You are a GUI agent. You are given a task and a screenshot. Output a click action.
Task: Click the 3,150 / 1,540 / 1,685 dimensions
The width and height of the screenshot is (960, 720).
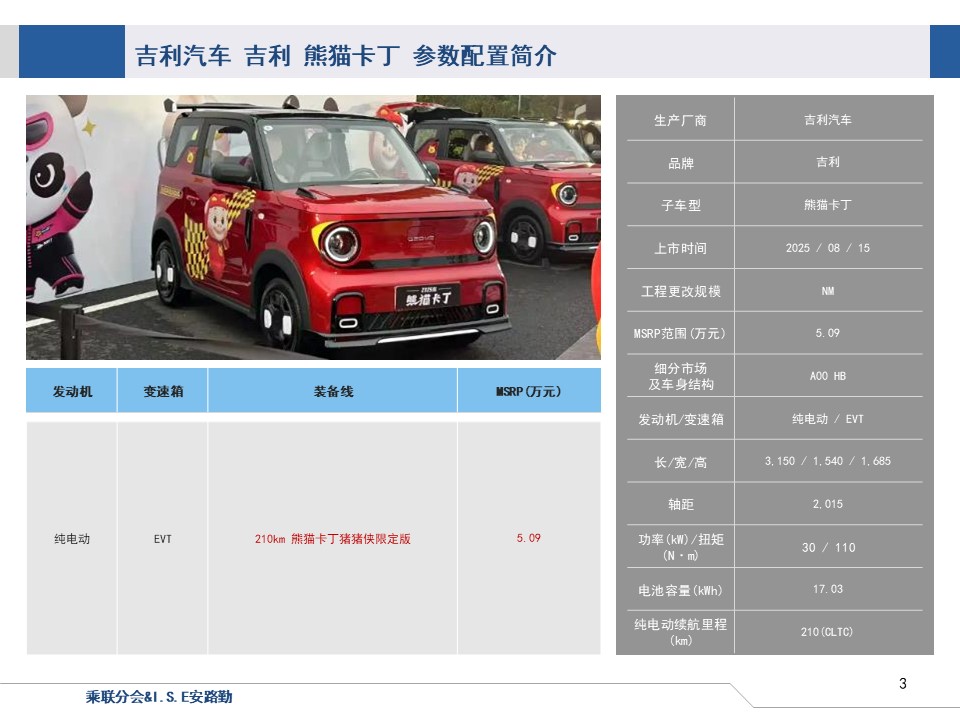pyautogui.click(x=828, y=461)
